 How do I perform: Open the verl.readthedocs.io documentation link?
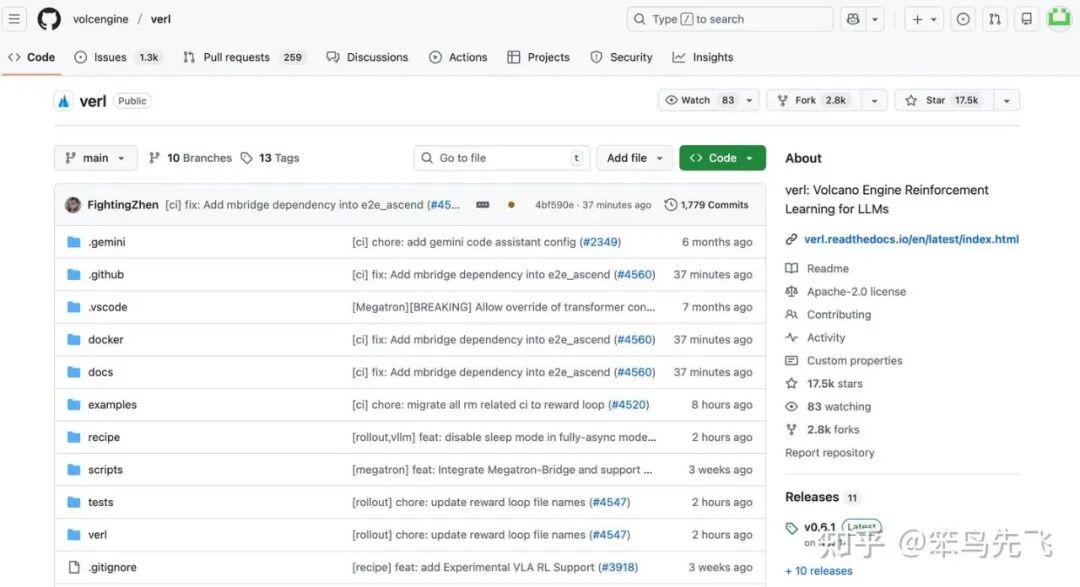[911, 240]
